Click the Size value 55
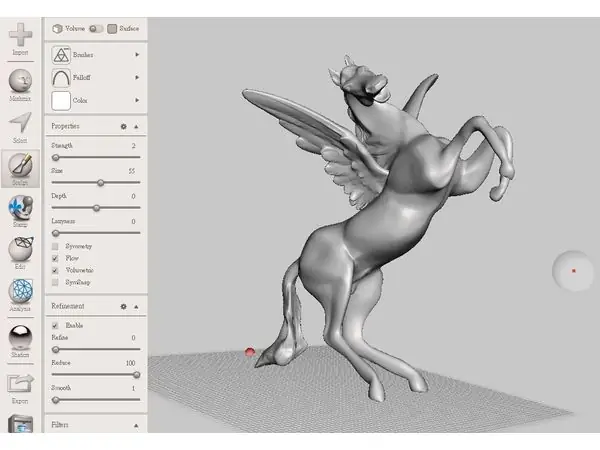Viewport: 600px width, 450px height. [132, 171]
